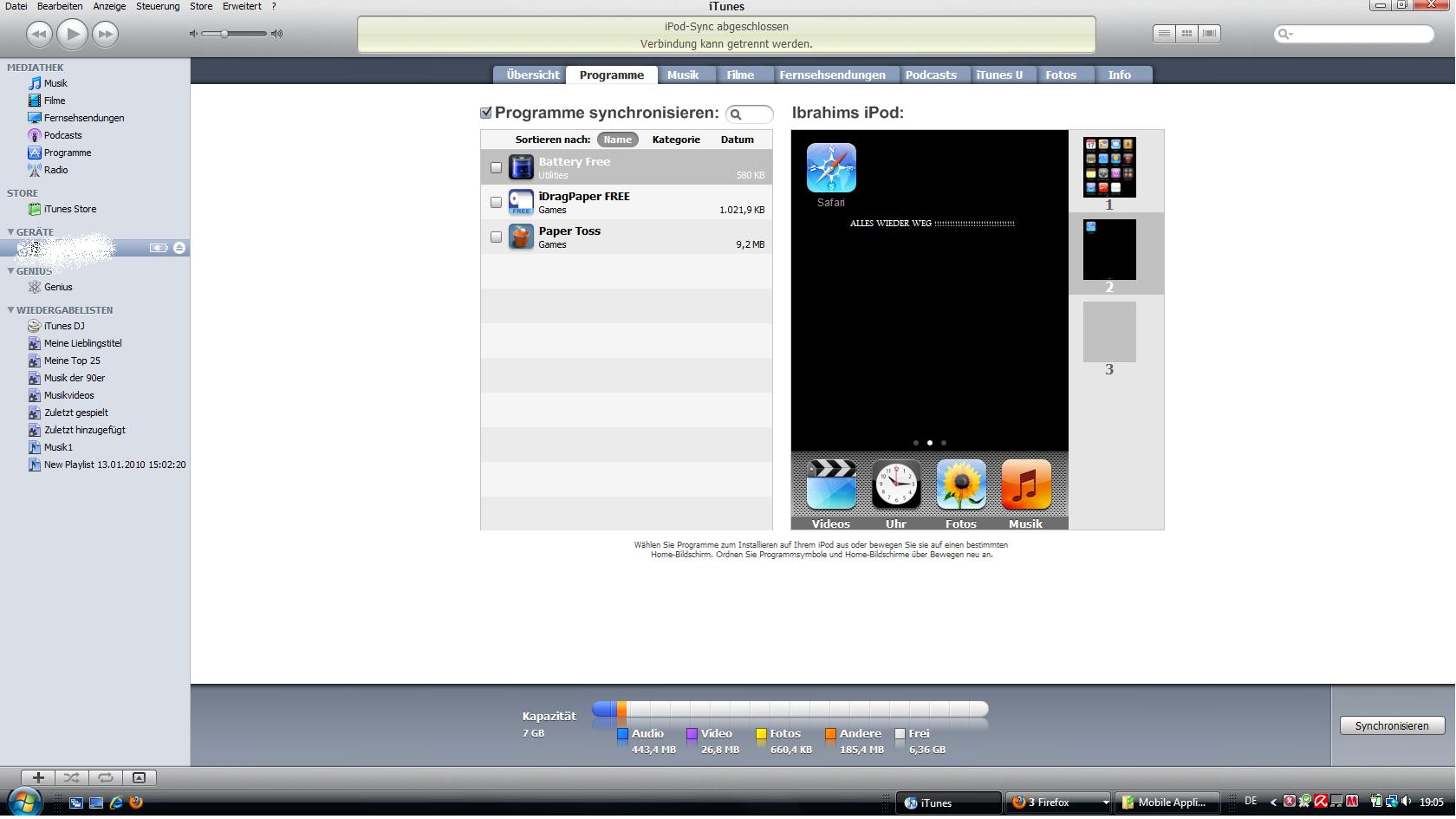Viewport: 1456px width, 819px height.
Task: Open Fernsehsendungen in the sidebar
Action: coord(84,118)
